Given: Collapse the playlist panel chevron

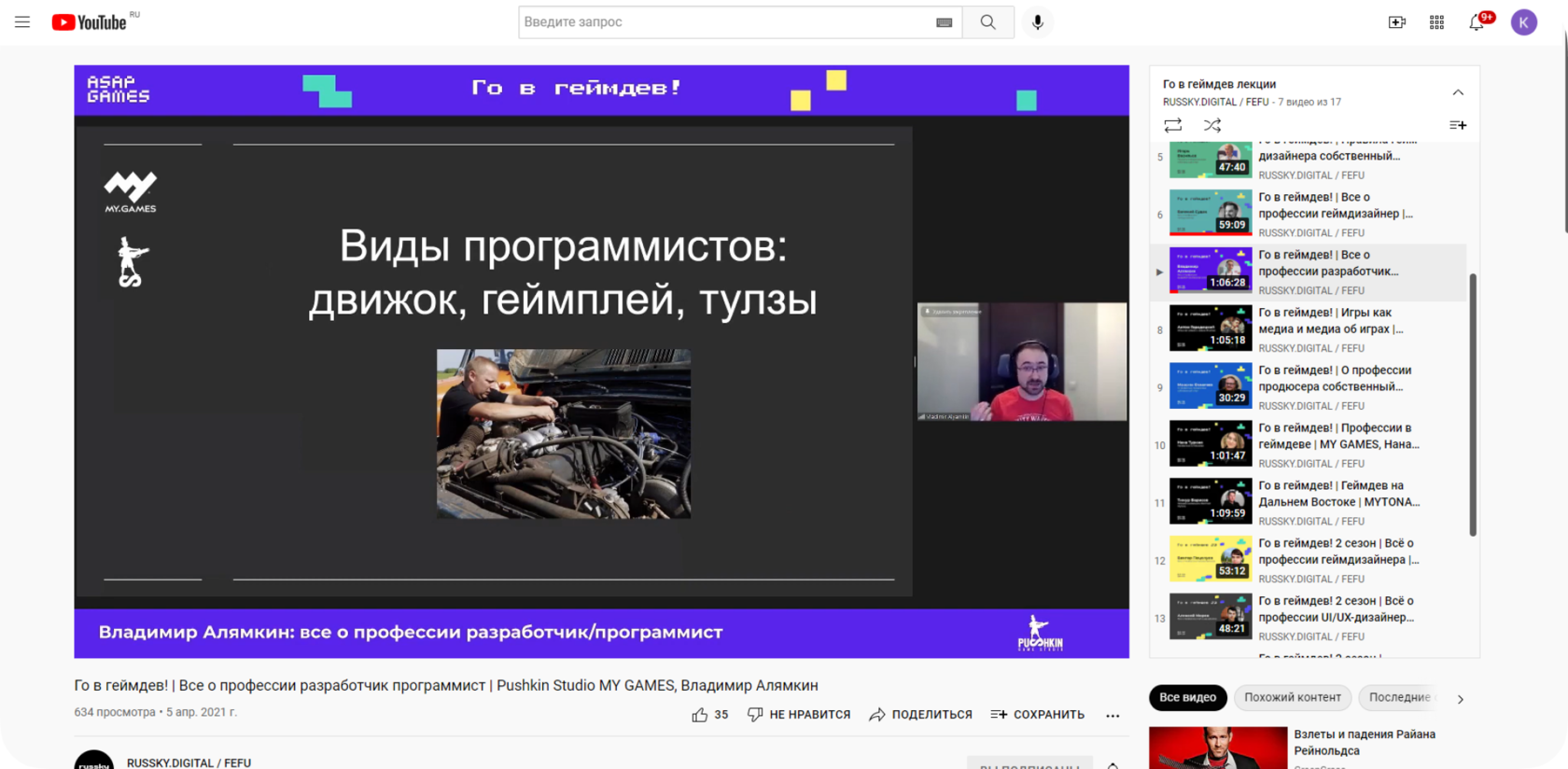Looking at the screenshot, I should point(1458,92).
